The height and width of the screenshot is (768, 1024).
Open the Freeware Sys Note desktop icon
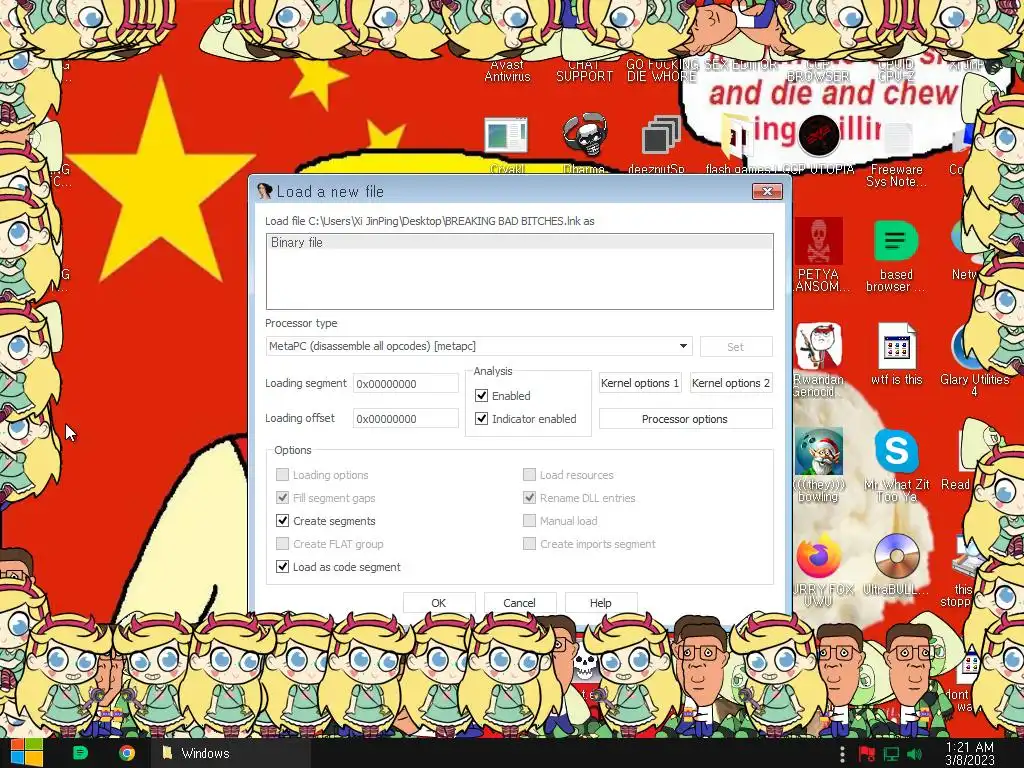[x=897, y=137]
